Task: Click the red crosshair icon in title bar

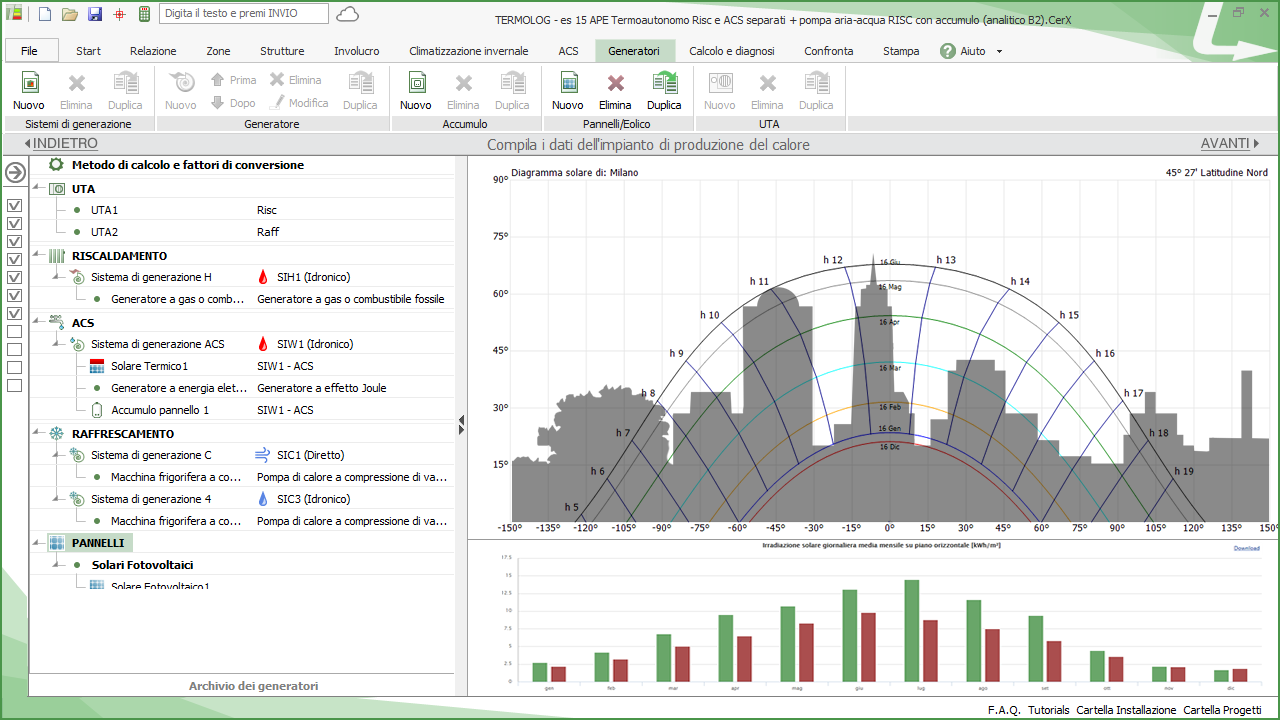Action: (x=120, y=14)
